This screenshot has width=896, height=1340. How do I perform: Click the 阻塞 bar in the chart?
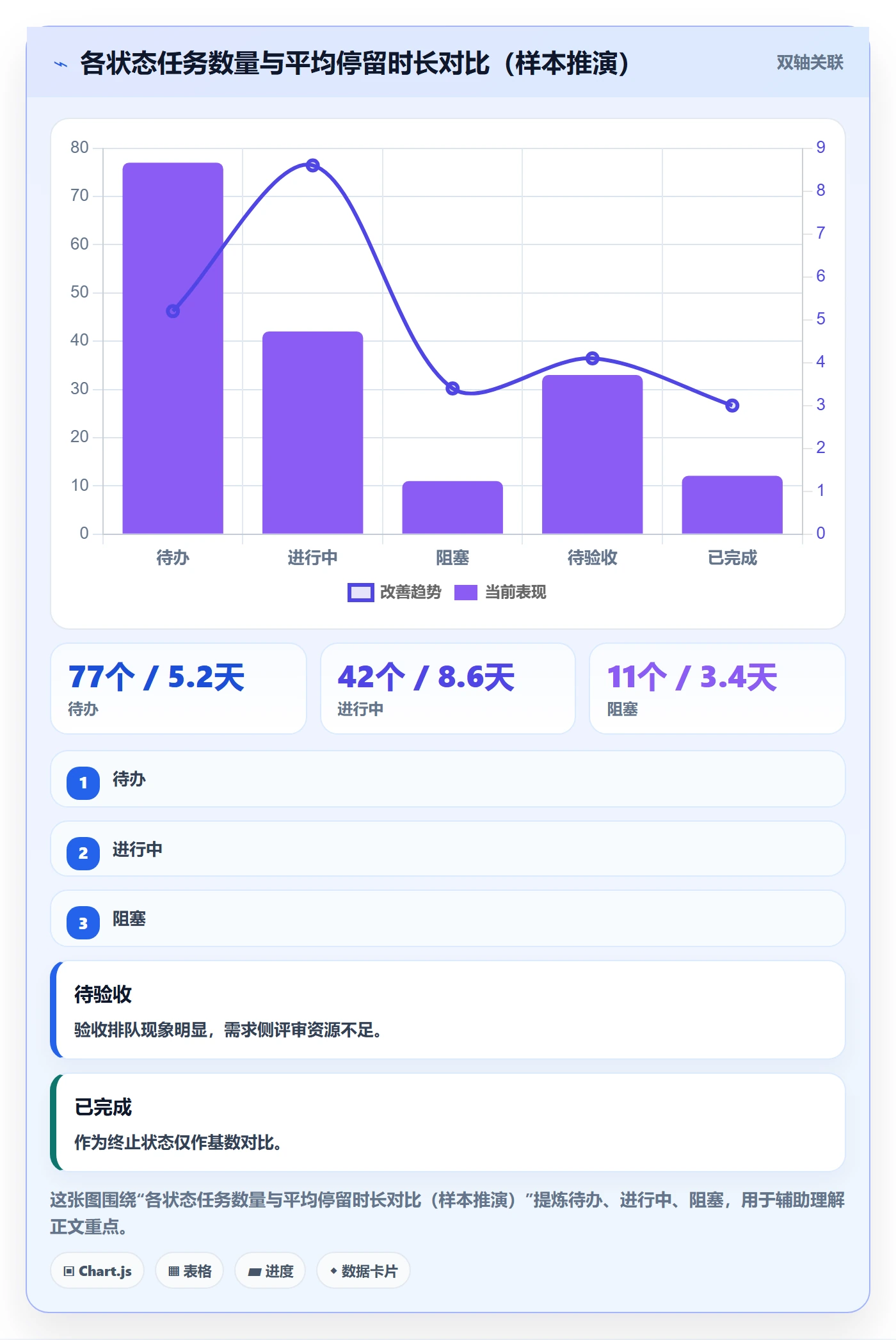point(452,507)
